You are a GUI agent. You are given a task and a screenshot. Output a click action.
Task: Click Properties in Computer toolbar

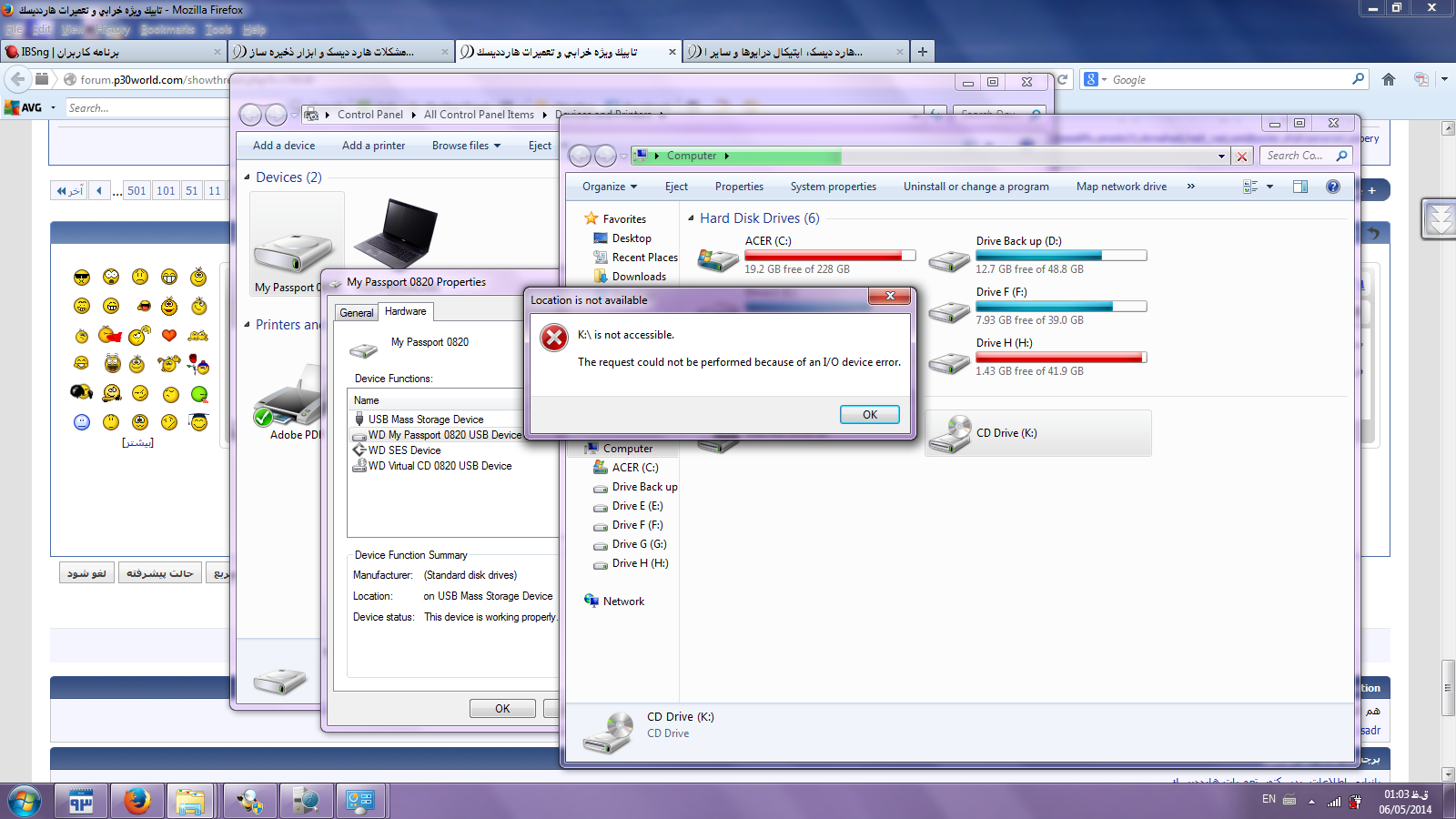point(739,187)
